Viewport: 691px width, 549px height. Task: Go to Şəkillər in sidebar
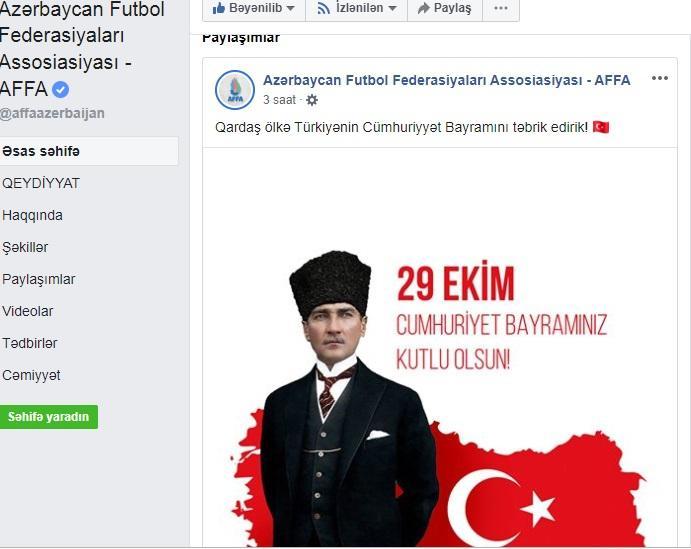click(x=25, y=248)
